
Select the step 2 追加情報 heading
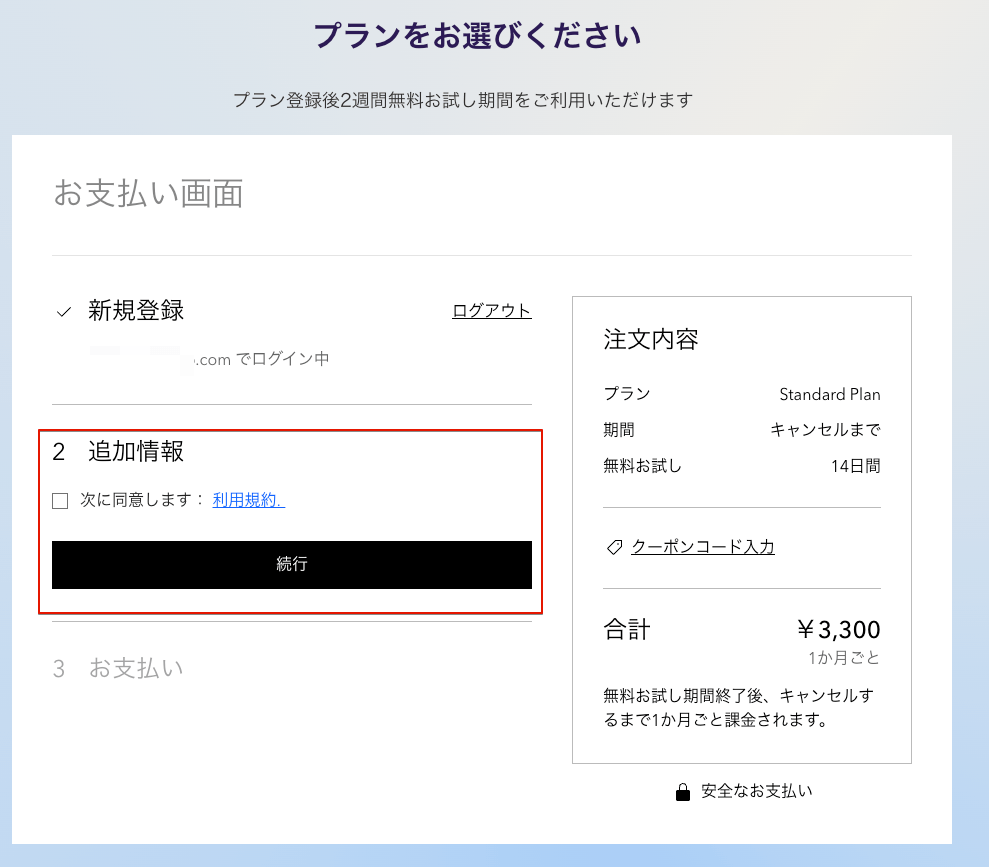[135, 451]
